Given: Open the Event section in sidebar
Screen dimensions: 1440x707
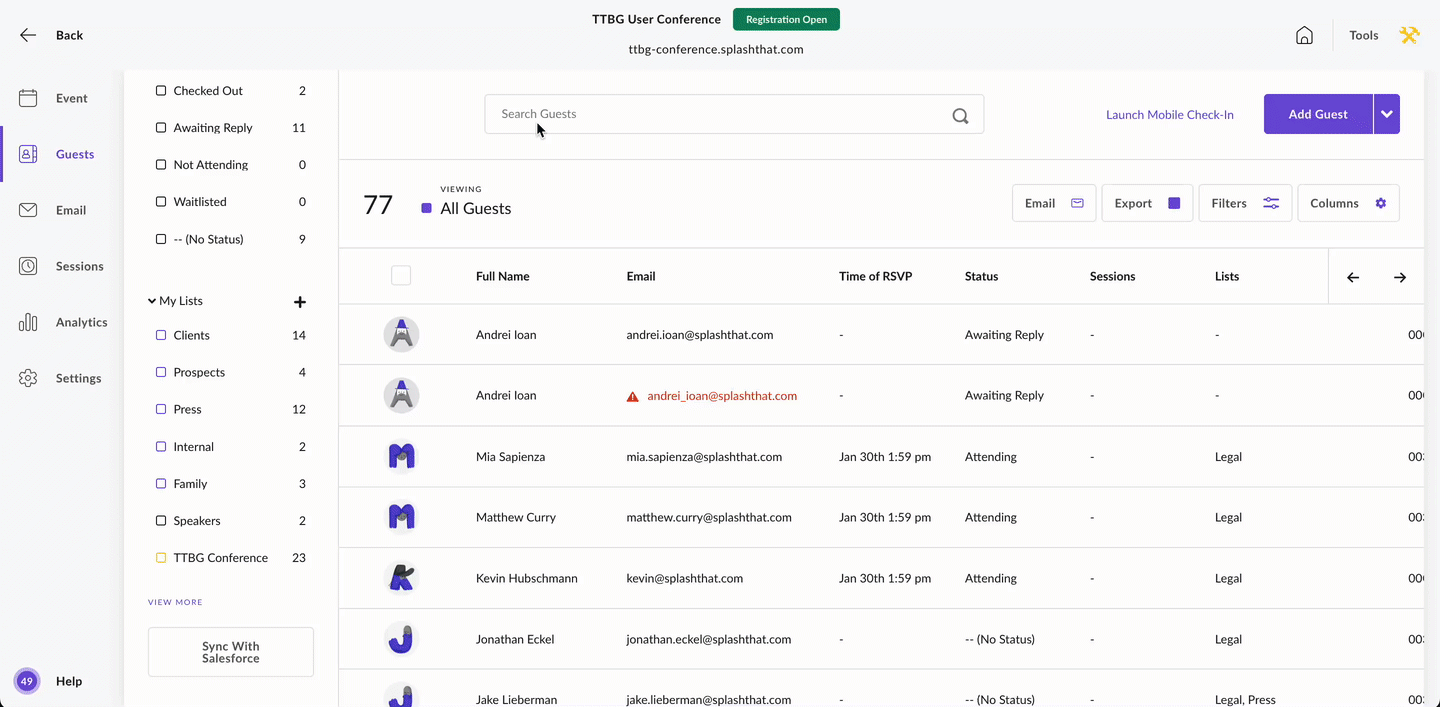Looking at the screenshot, I should [x=54, y=98].
